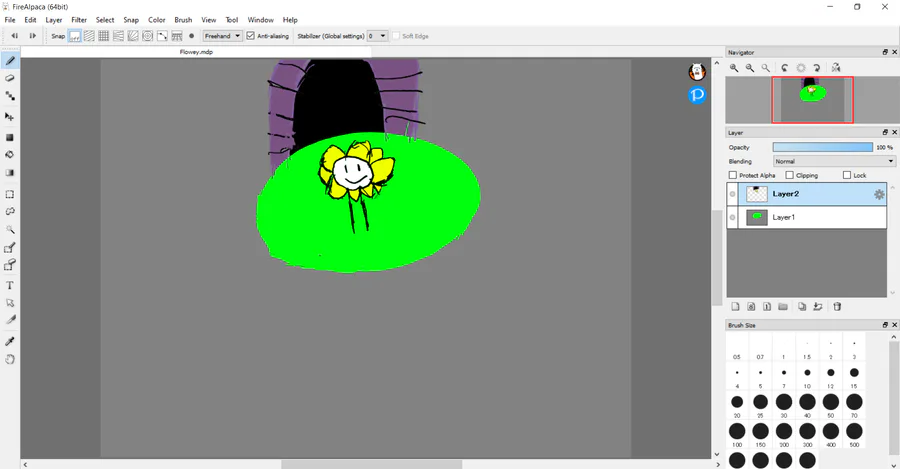Turn on the parallel line snap icon

point(89,36)
